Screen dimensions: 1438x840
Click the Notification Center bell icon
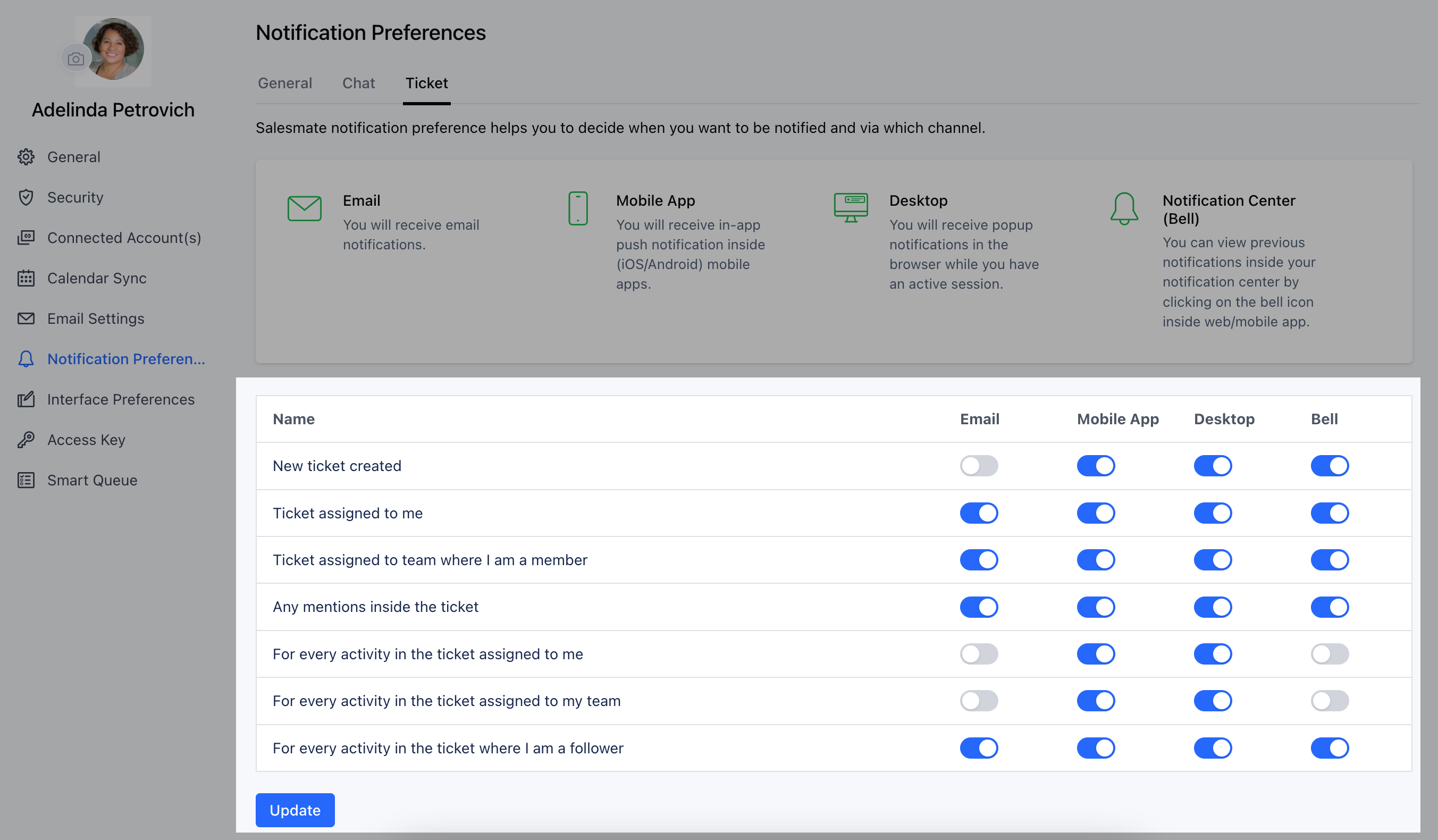coord(1124,208)
